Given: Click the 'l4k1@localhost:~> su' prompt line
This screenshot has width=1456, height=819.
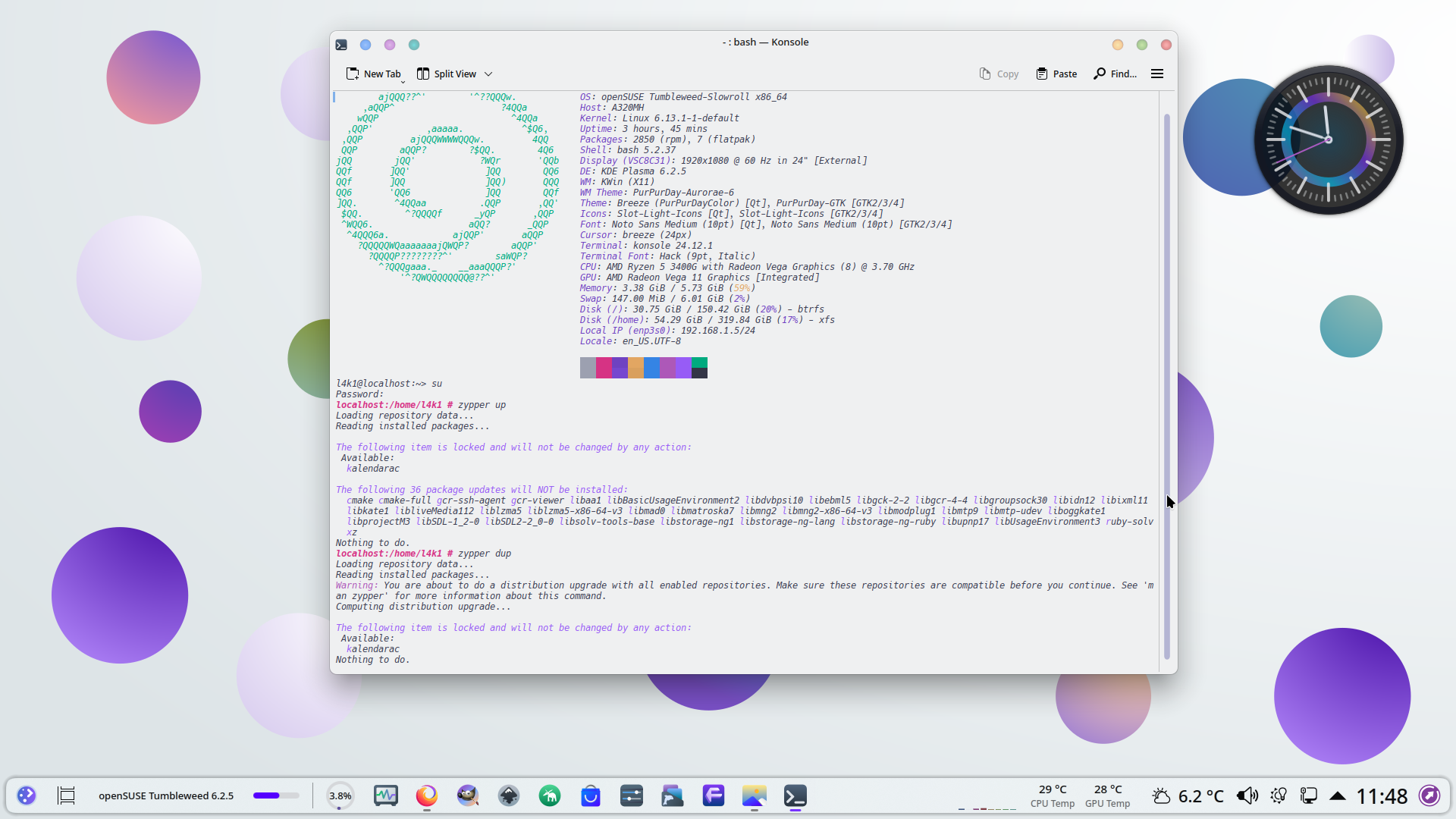Looking at the screenshot, I should tap(388, 384).
